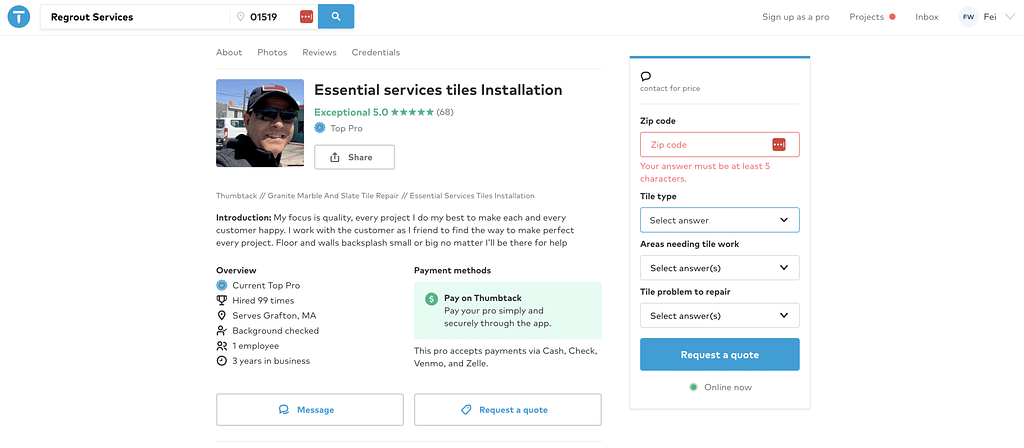
Task: Click the Top Pro badge icon
Action: coord(320,128)
